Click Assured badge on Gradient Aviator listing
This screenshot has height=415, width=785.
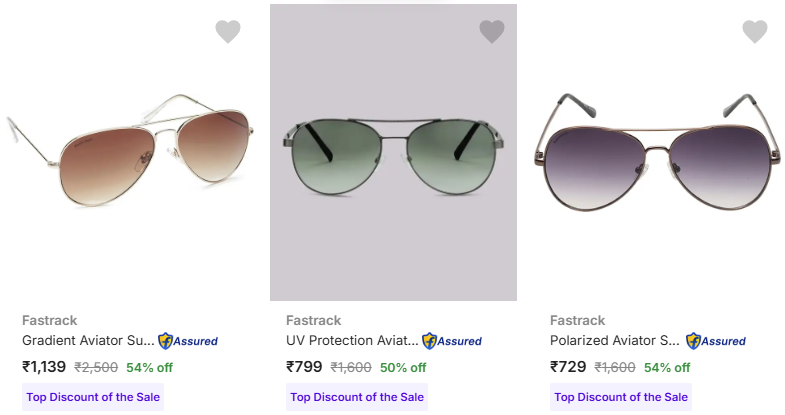188,341
